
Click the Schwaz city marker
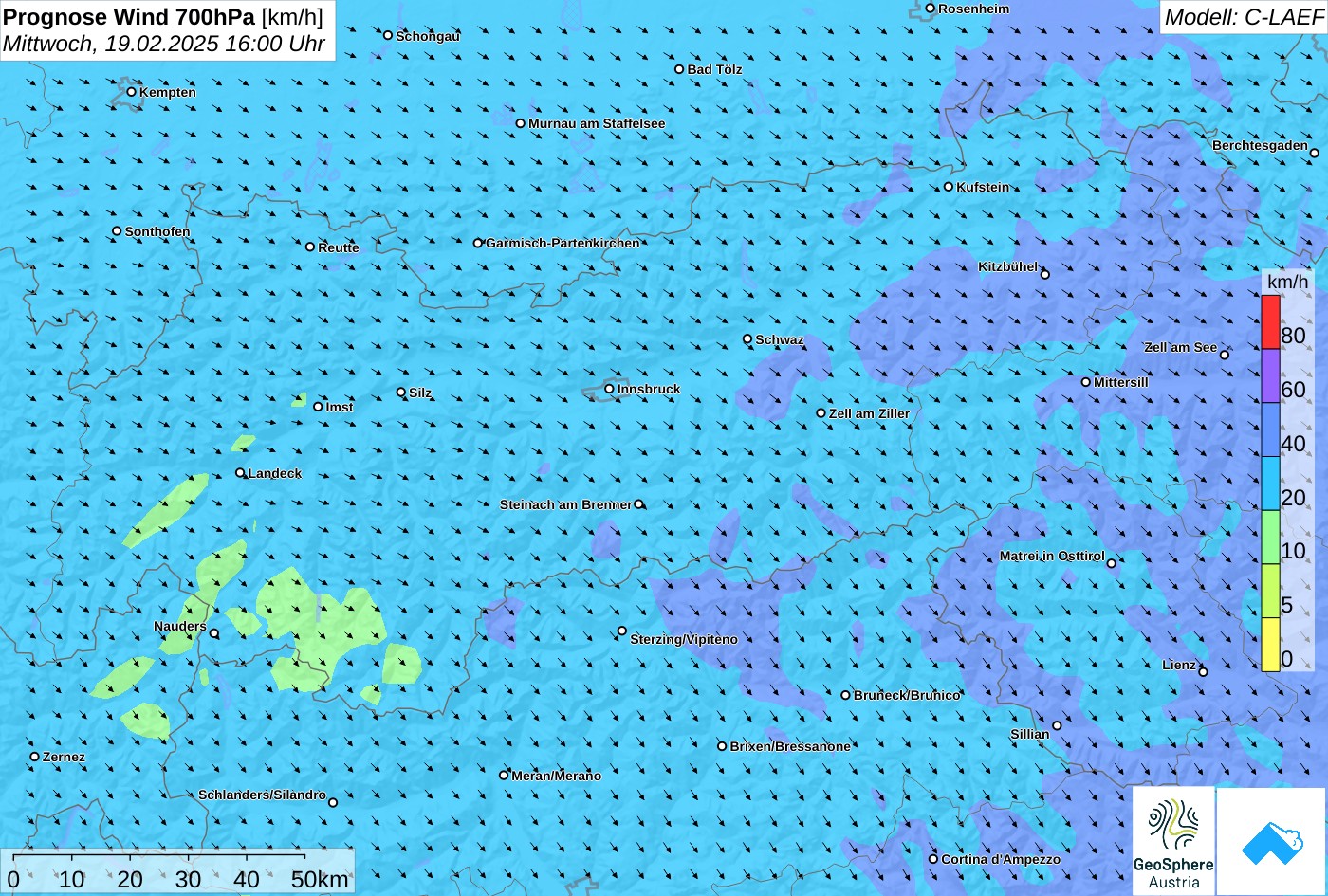(747, 338)
